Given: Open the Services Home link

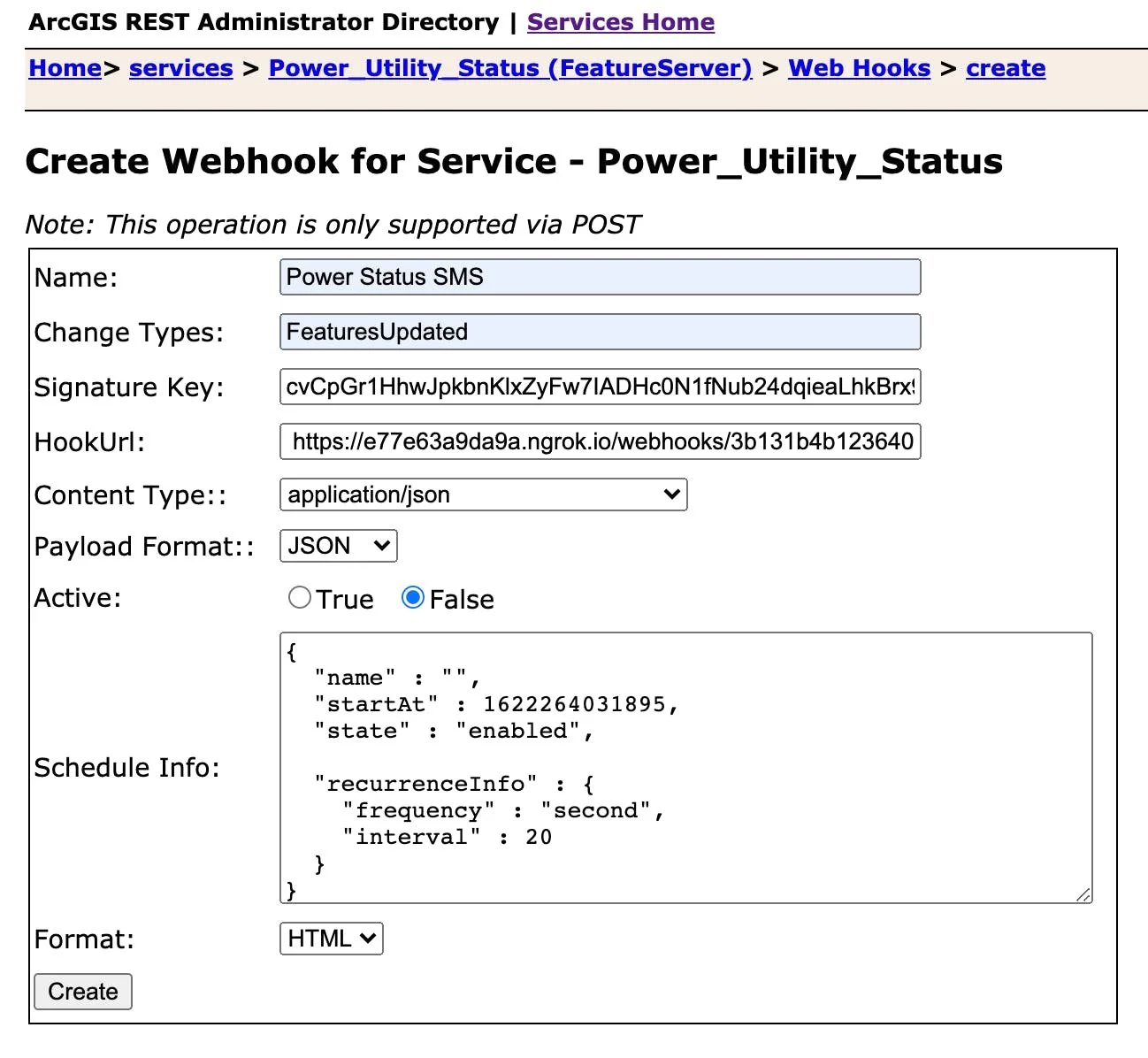Looking at the screenshot, I should [620, 21].
